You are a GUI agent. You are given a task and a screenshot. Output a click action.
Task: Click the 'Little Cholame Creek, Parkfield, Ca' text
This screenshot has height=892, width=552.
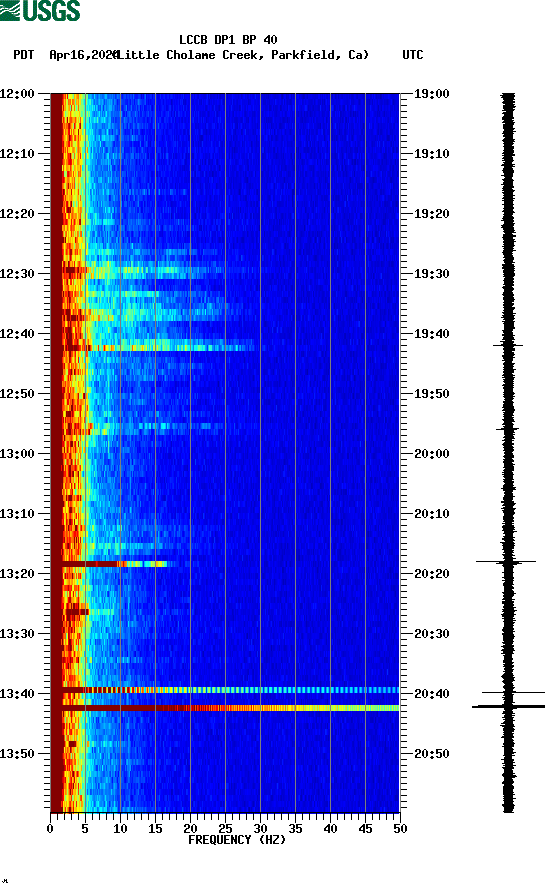pyautogui.click(x=243, y=55)
